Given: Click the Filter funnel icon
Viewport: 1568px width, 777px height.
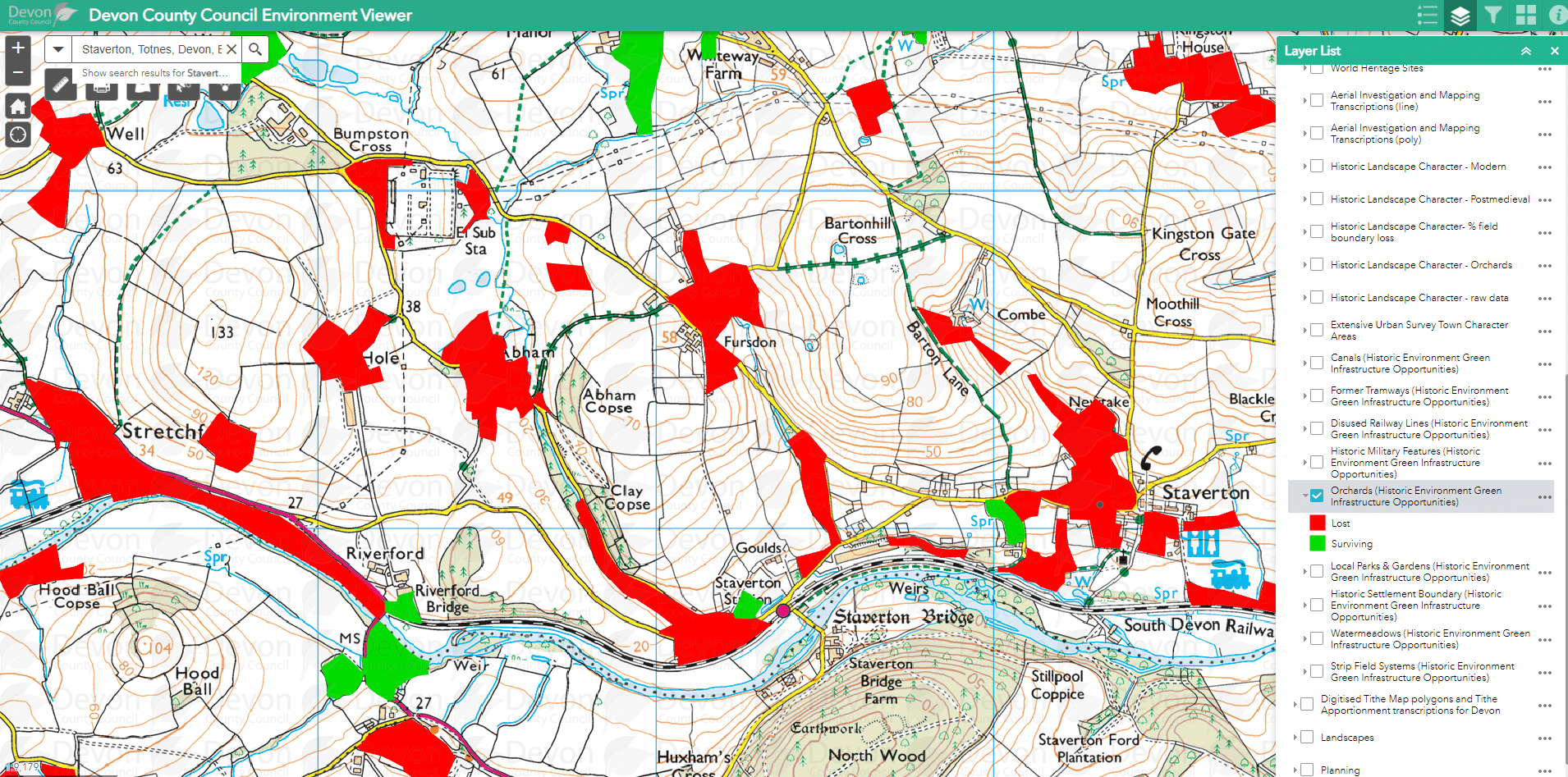Looking at the screenshot, I should [x=1493, y=16].
